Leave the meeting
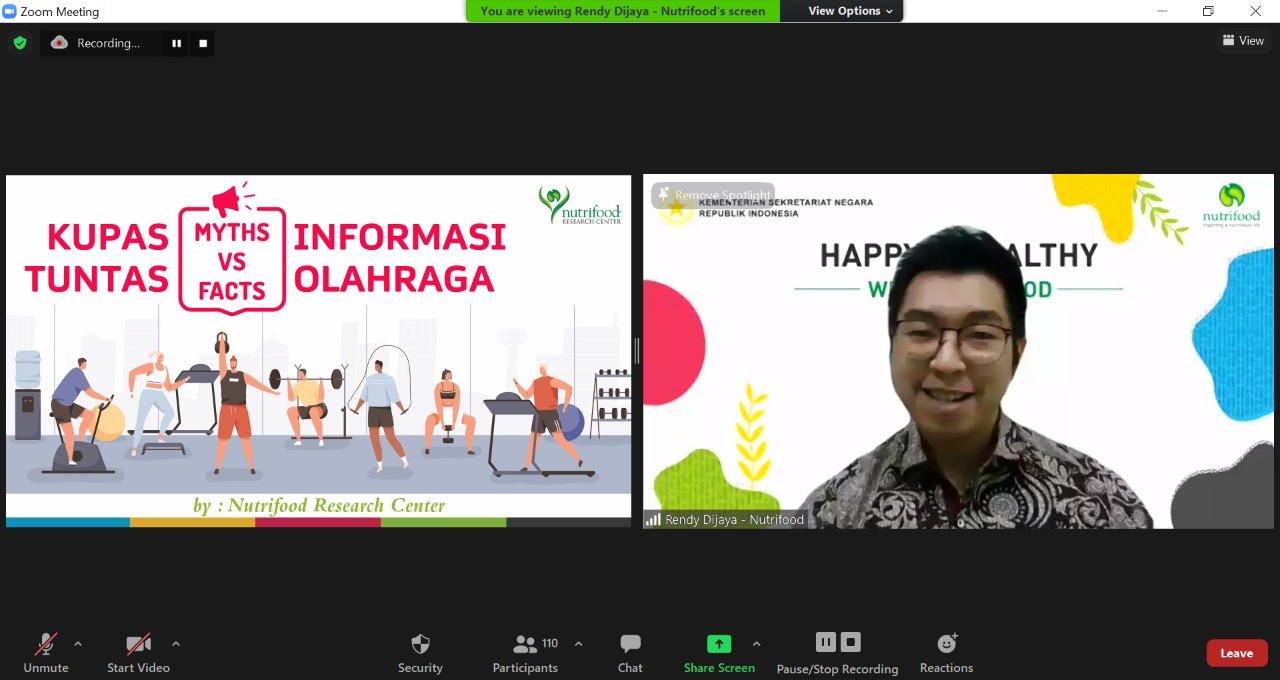This screenshot has height=680, width=1280. 1236,653
